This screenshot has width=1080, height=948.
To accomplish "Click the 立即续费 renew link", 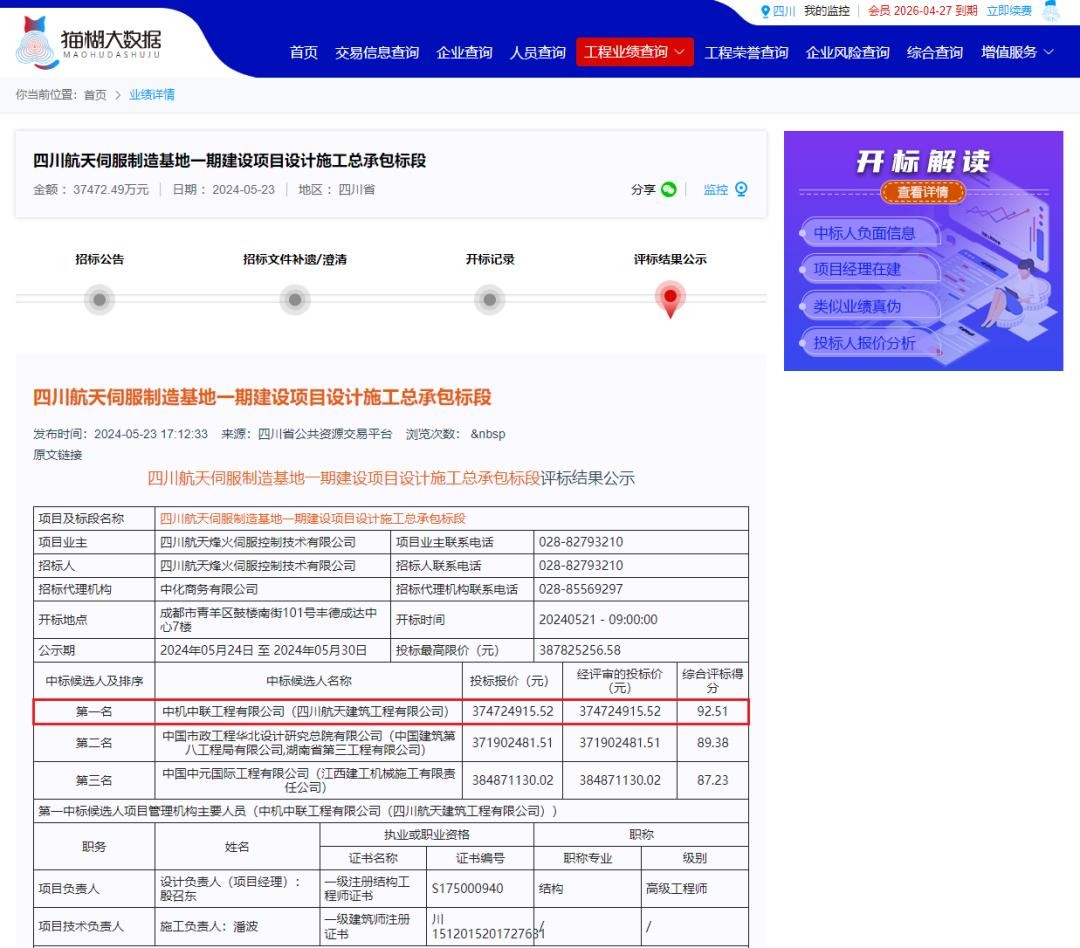I will point(1008,11).
